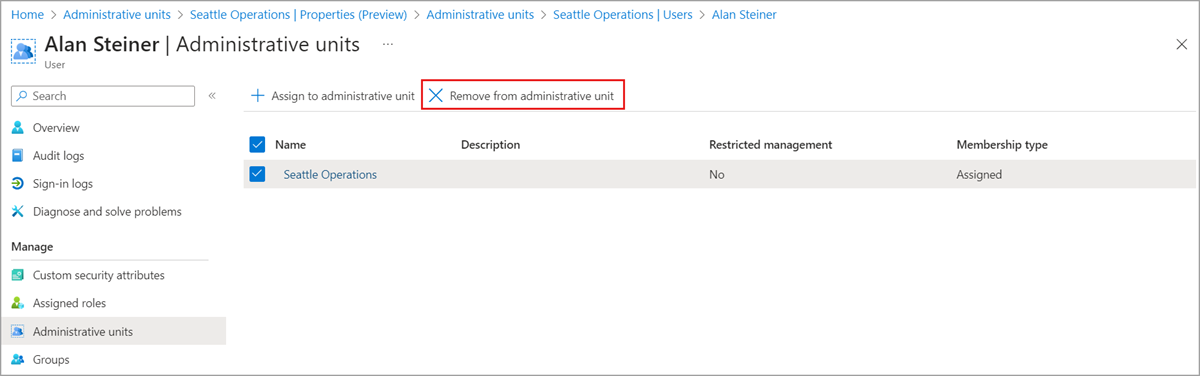Screen dimensions: 1200x376
Task: Open Custom security attributes
Action: [99, 275]
